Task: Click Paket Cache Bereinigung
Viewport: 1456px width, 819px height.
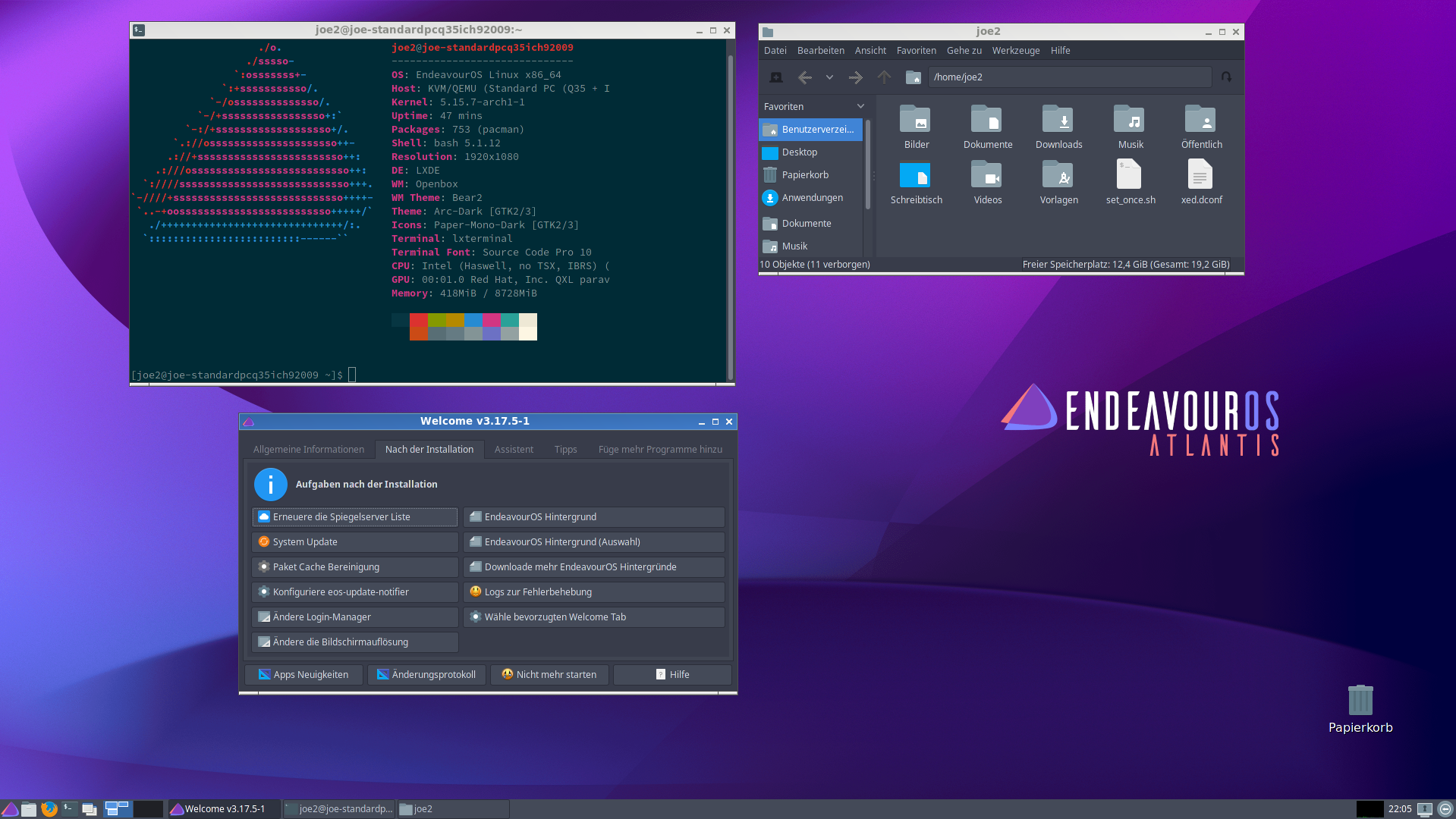Action: click(x=355, y=567)
